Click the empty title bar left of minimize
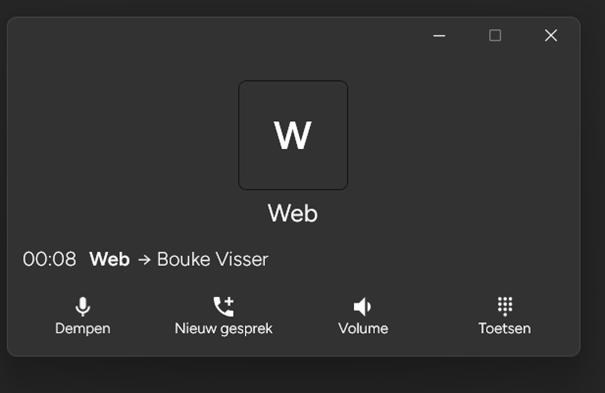The height and width of the screenshot is (393, 605). [x=216, y=35]
